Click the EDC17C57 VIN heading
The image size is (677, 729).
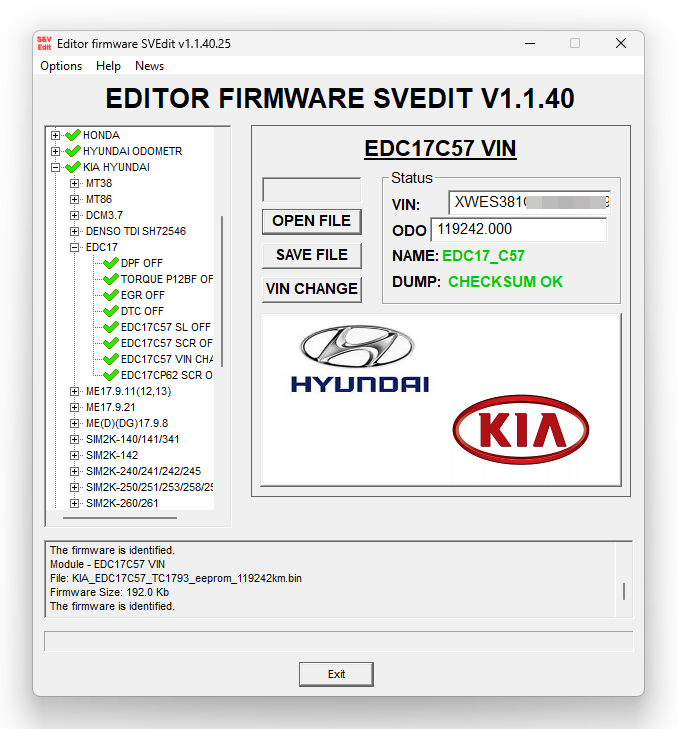click(x=440, y=149)
